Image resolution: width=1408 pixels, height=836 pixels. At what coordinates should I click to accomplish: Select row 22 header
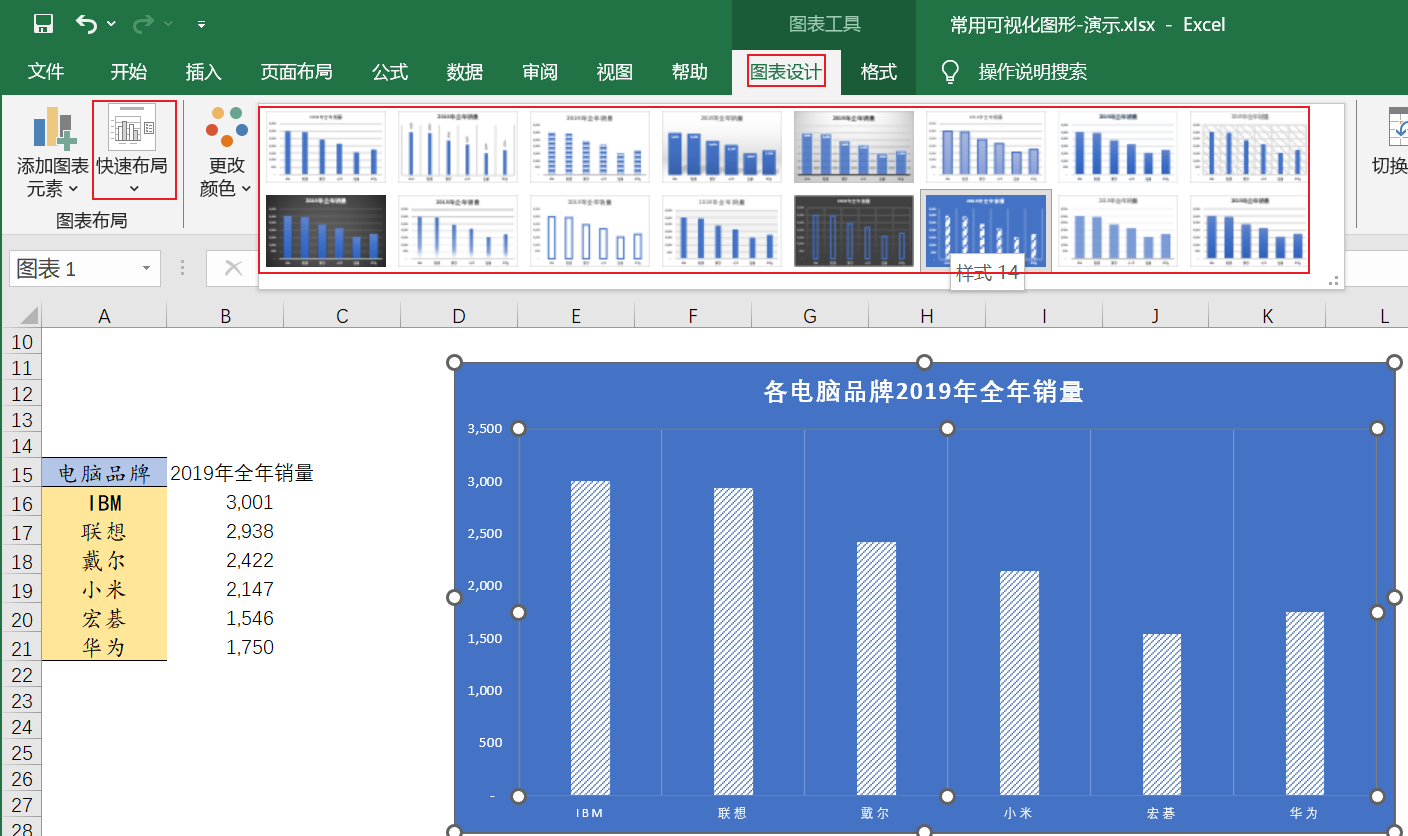(21, 675)
